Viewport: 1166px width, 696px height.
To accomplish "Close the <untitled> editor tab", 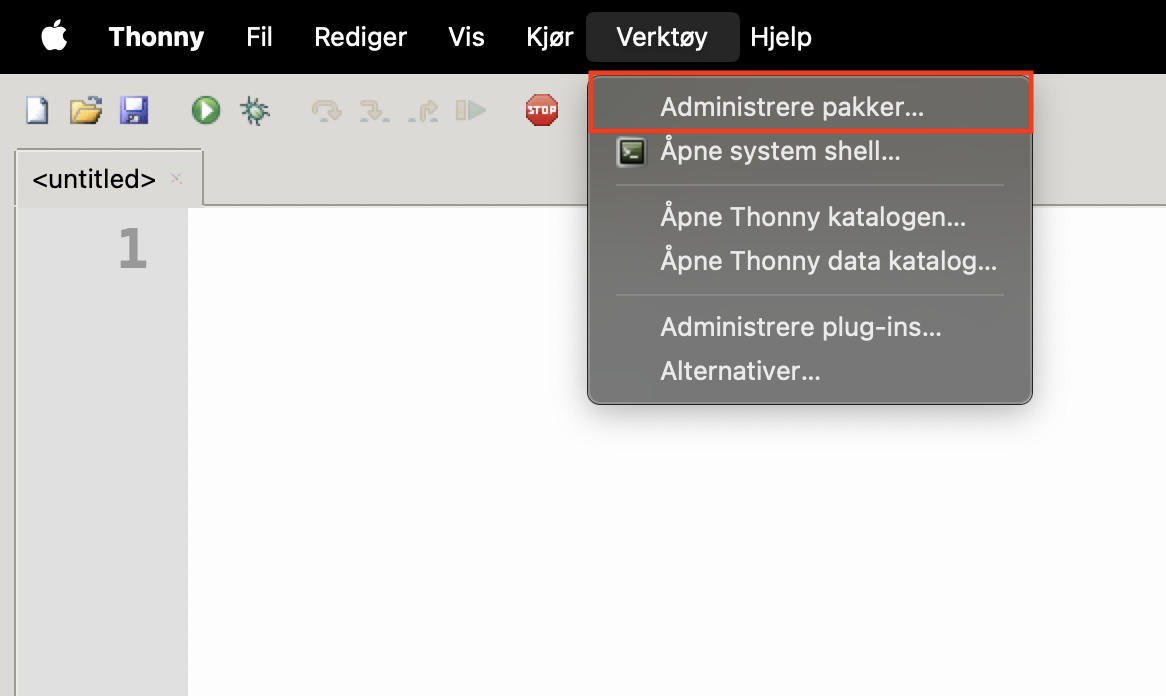I will coord(177,179).
